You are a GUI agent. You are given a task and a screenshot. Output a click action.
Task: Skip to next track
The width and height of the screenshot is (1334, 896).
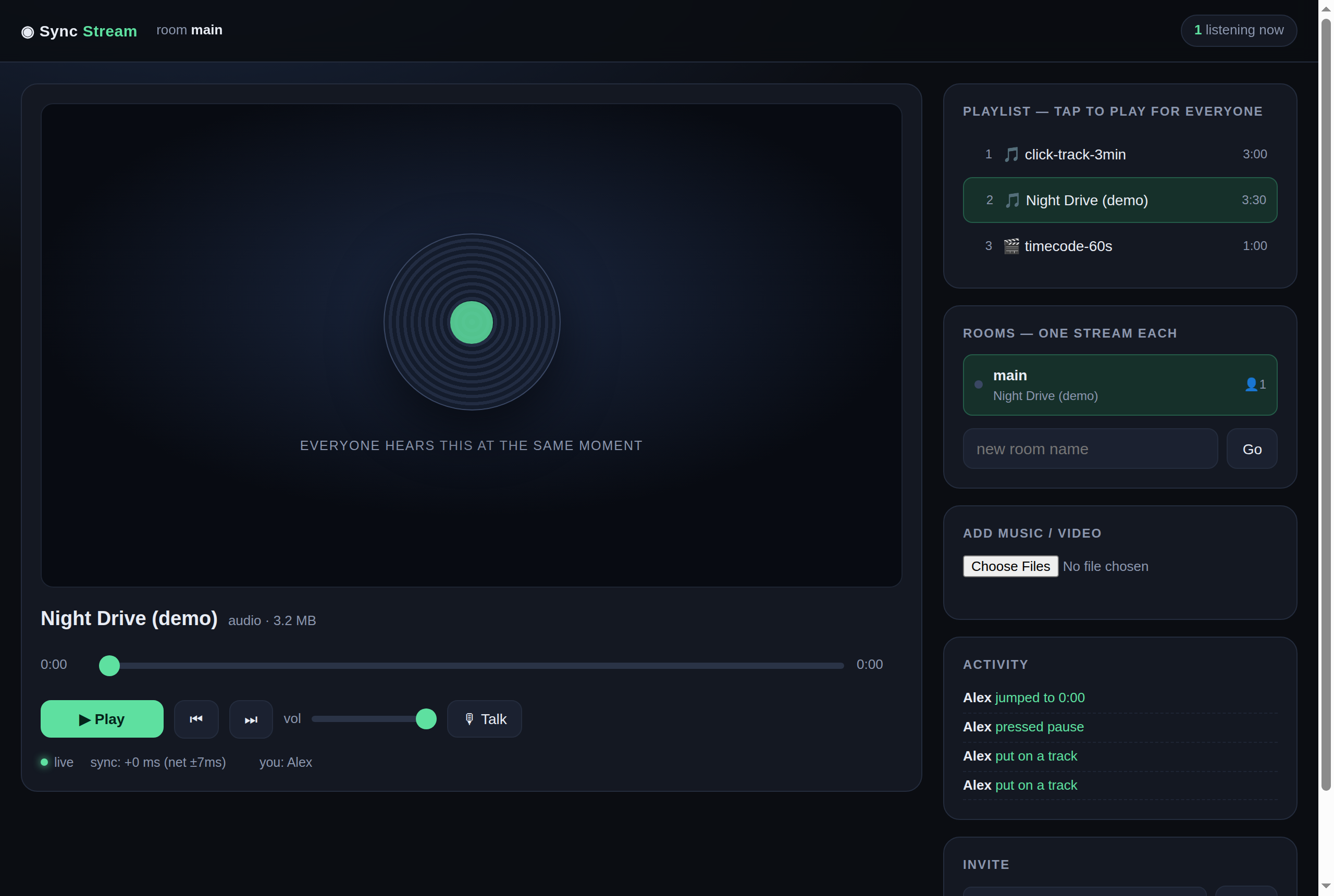[x=251, y=719]
